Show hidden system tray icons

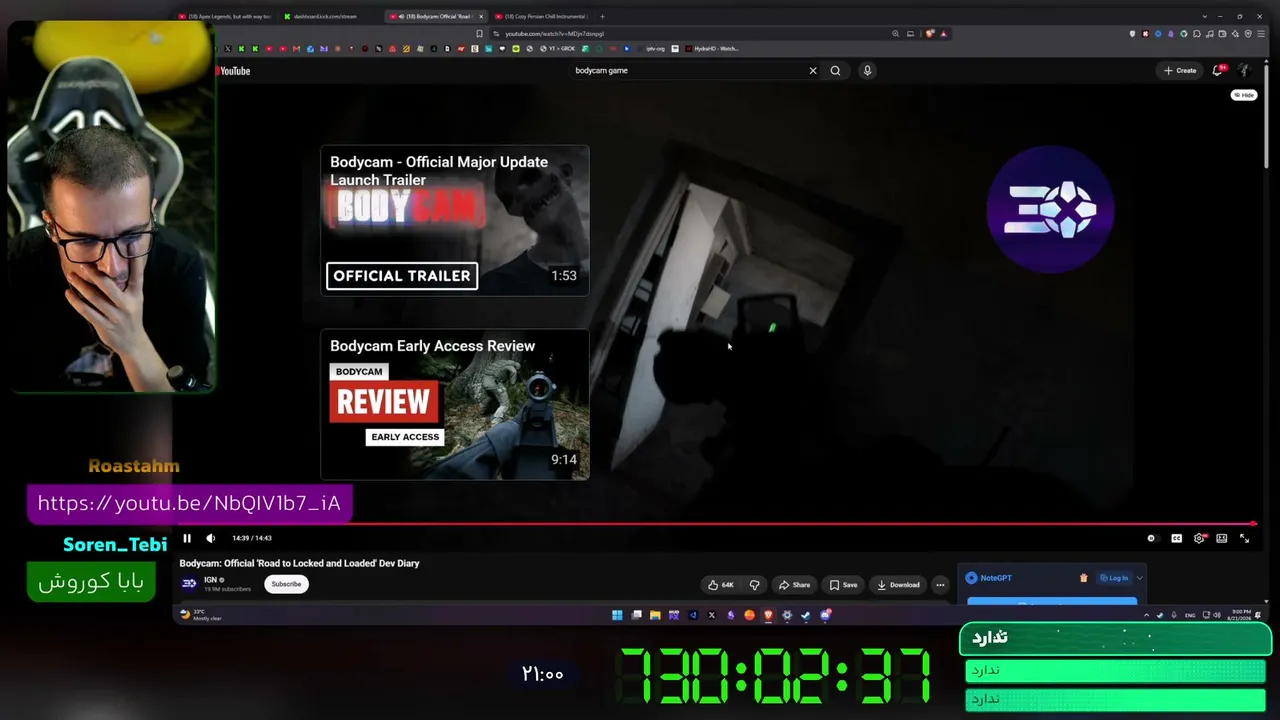click(x=1147, y=615)
